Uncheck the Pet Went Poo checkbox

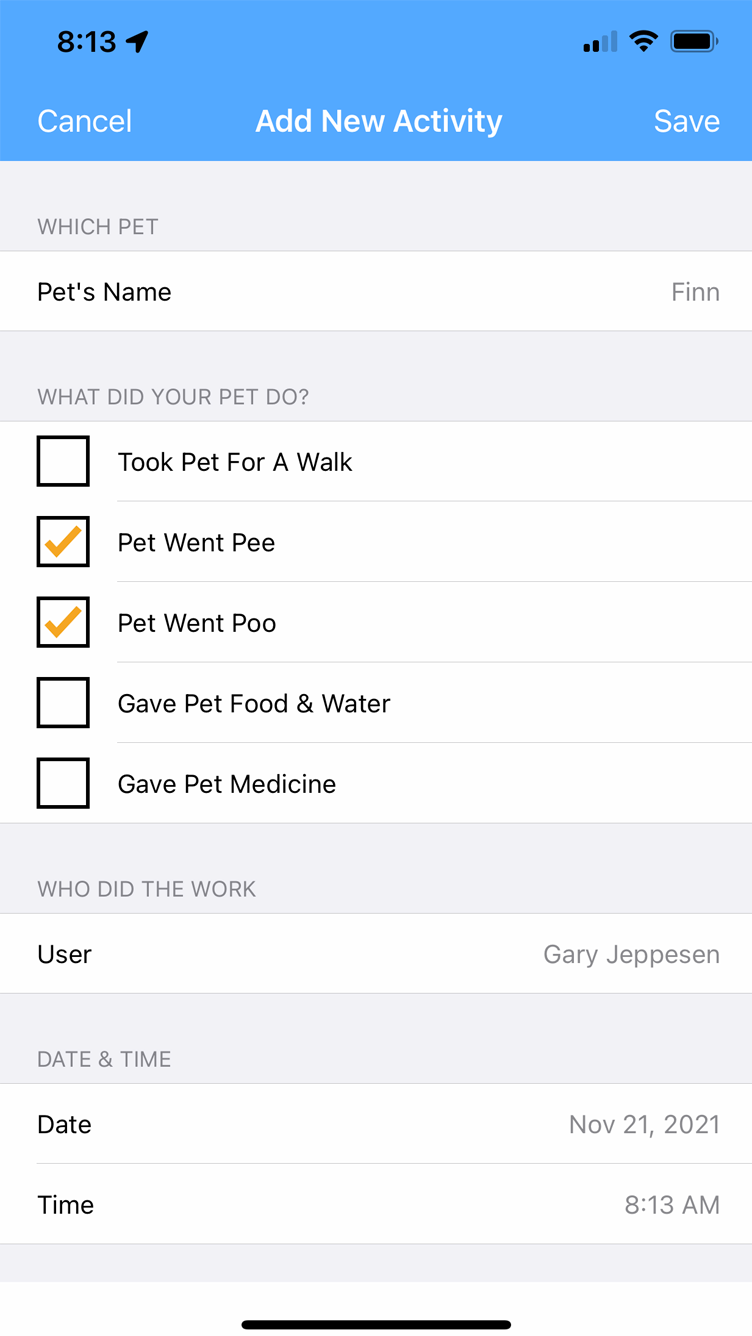pyautogui.click(x=63, y=622)
